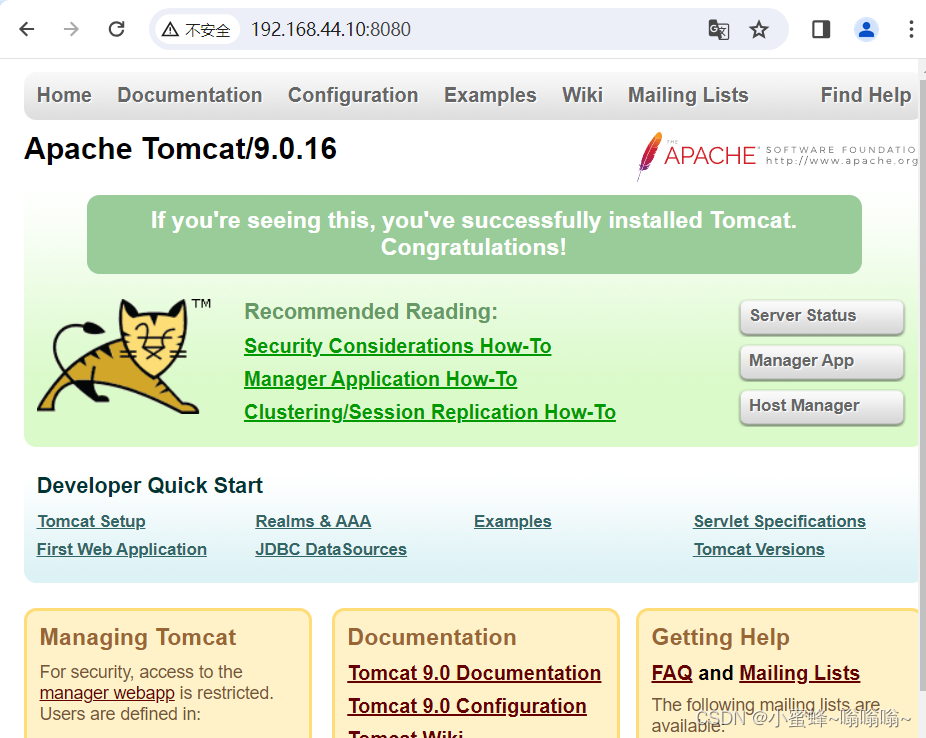Open the Chrome three-dot menu
This screenshot has height=738, width=926.
click(911, 29)
